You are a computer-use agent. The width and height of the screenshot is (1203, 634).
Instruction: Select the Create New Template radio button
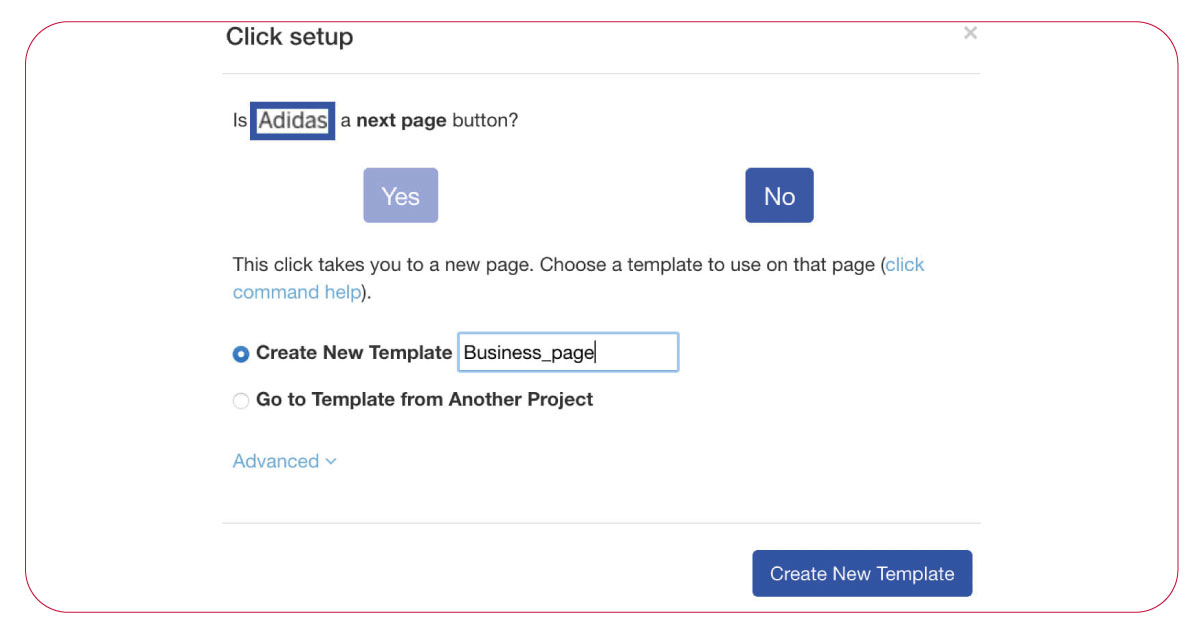241,354
